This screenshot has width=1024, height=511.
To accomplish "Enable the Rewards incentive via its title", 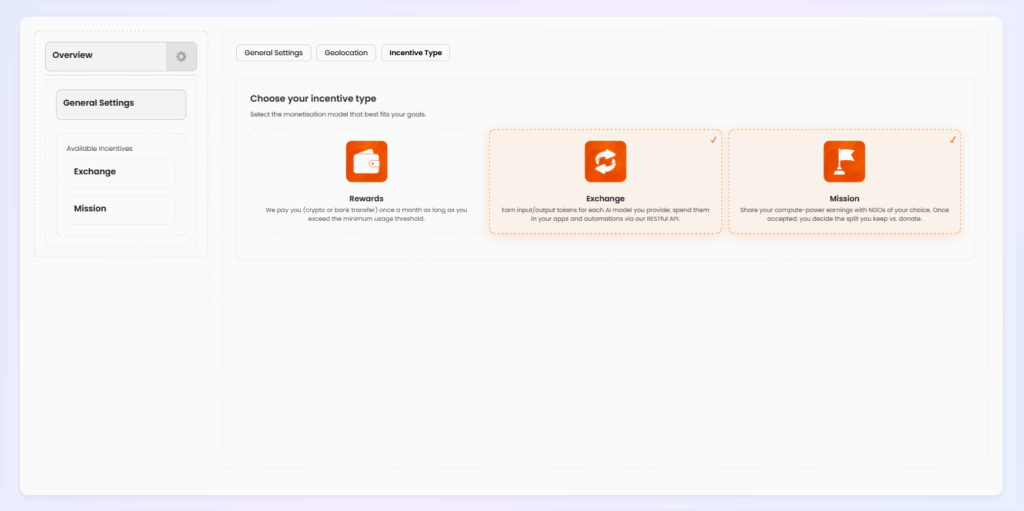I will pos(366,198).
